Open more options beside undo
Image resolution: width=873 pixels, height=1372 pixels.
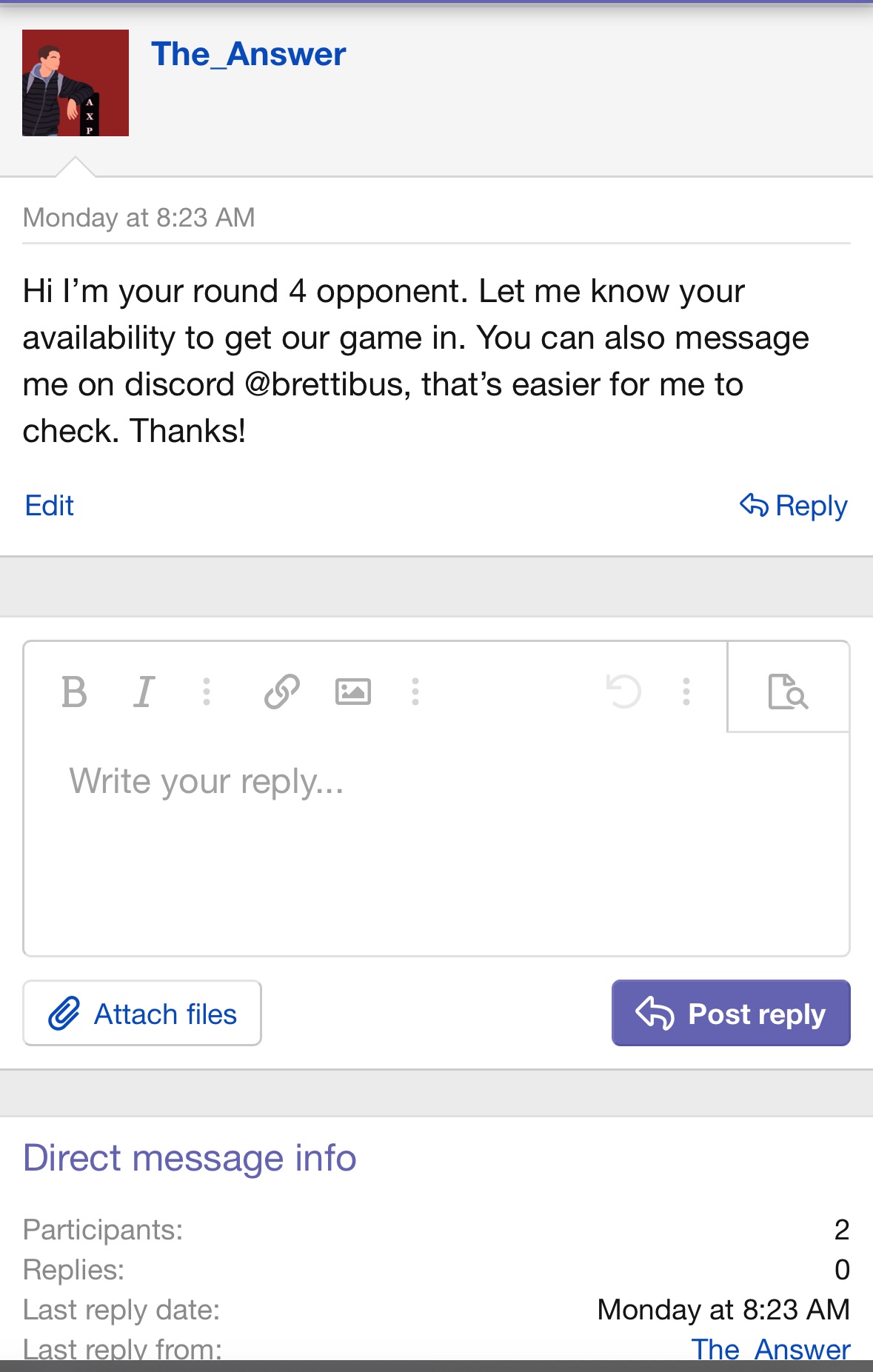(686, 692)
